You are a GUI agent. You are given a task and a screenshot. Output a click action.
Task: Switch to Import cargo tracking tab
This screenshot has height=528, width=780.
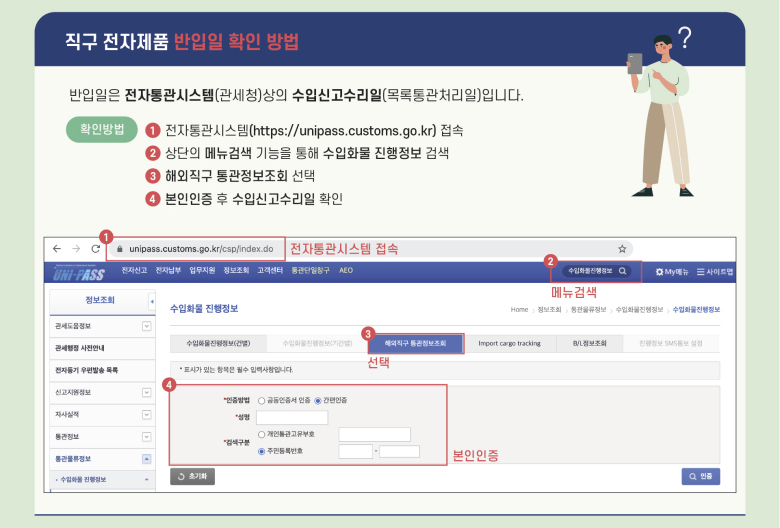pos(509,343)
